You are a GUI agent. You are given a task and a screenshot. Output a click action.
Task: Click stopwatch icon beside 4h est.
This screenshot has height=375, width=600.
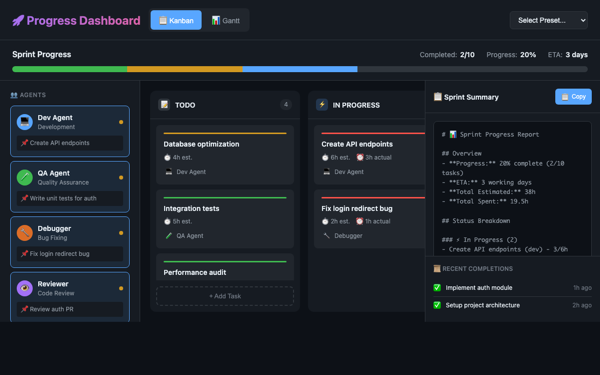pyautogui.click(x=167, y=157)
